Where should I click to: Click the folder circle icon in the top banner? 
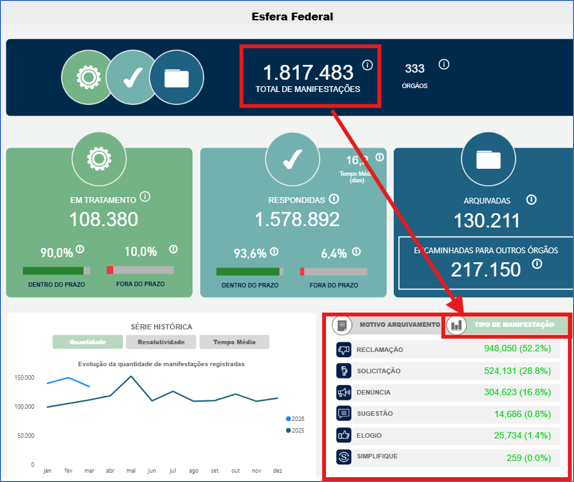(177, 77)
